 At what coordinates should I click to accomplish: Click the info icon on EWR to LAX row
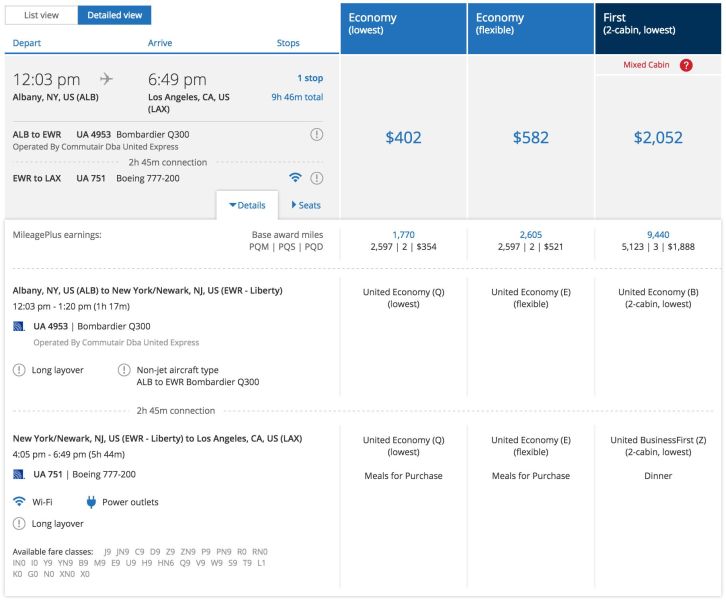(317, 178)
